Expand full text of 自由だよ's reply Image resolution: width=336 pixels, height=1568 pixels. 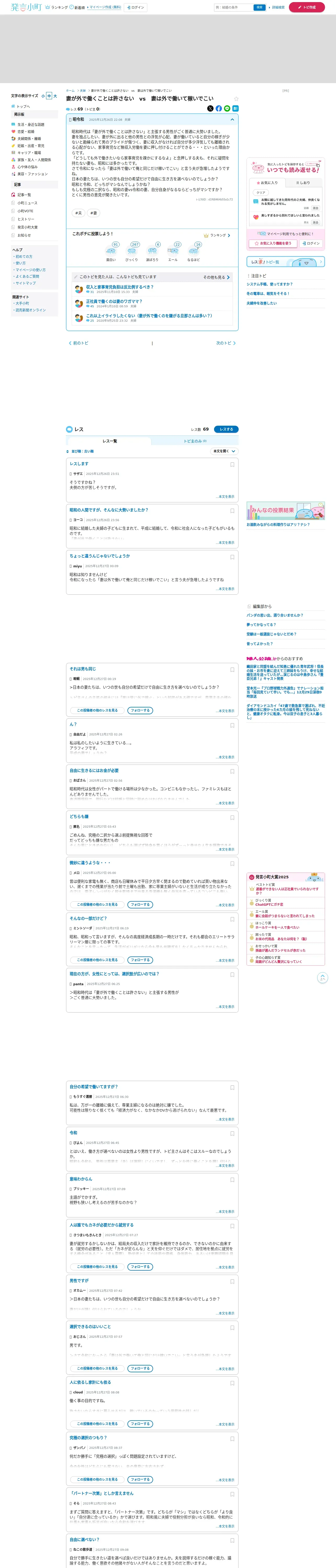tap(225, 757)
